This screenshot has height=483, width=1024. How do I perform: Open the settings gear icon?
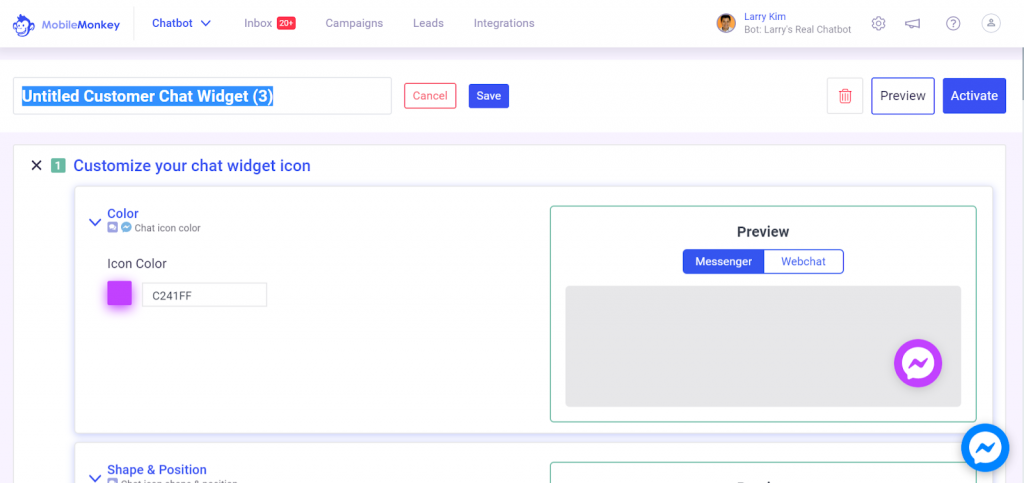coord(878,23)
